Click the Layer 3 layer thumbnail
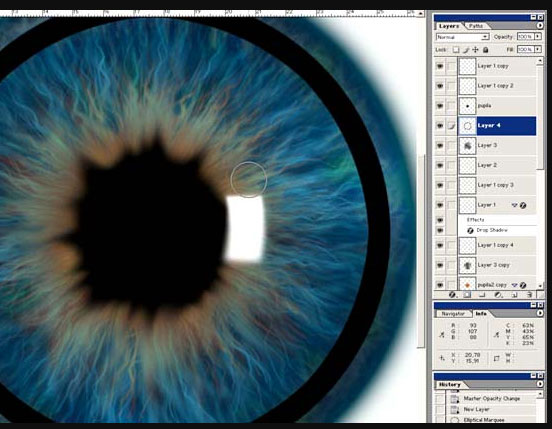 tap(468, 146)
